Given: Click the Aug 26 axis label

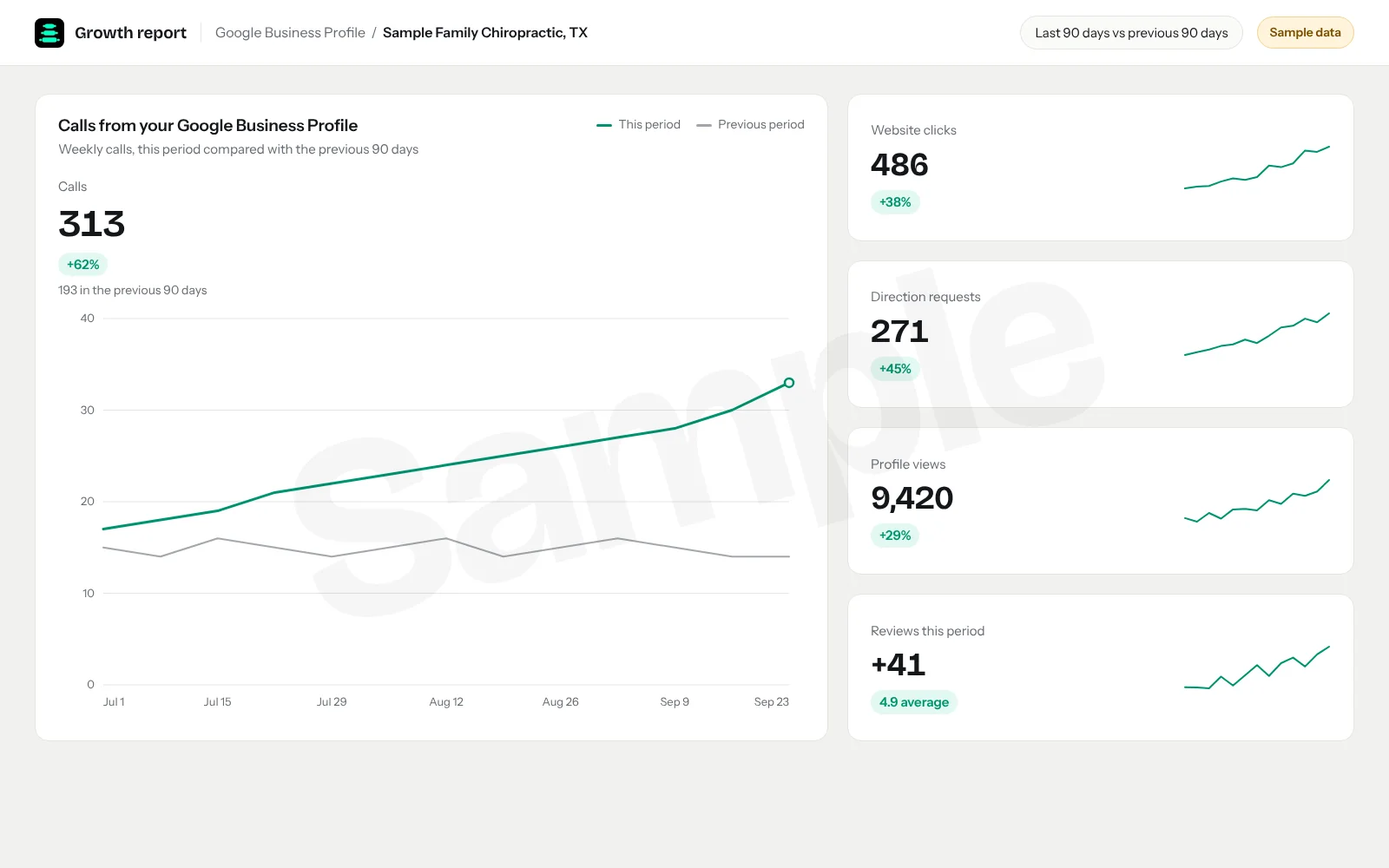Looking at the screenshot, I should 560,702.
